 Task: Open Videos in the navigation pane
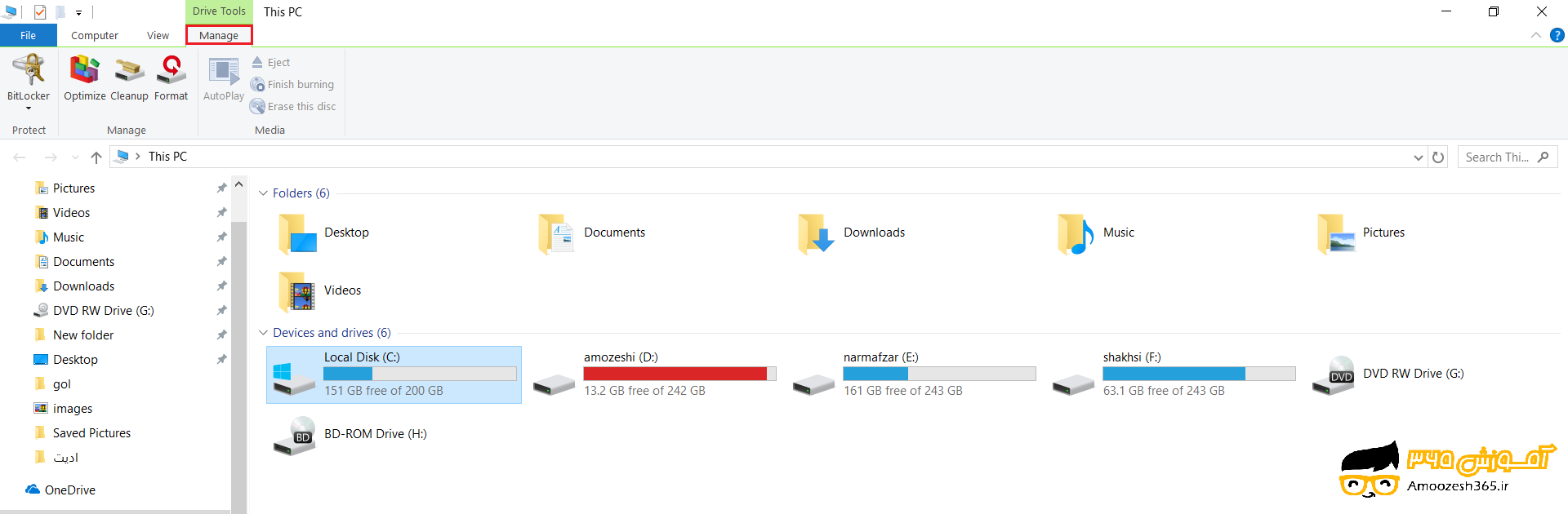point(71,213)
